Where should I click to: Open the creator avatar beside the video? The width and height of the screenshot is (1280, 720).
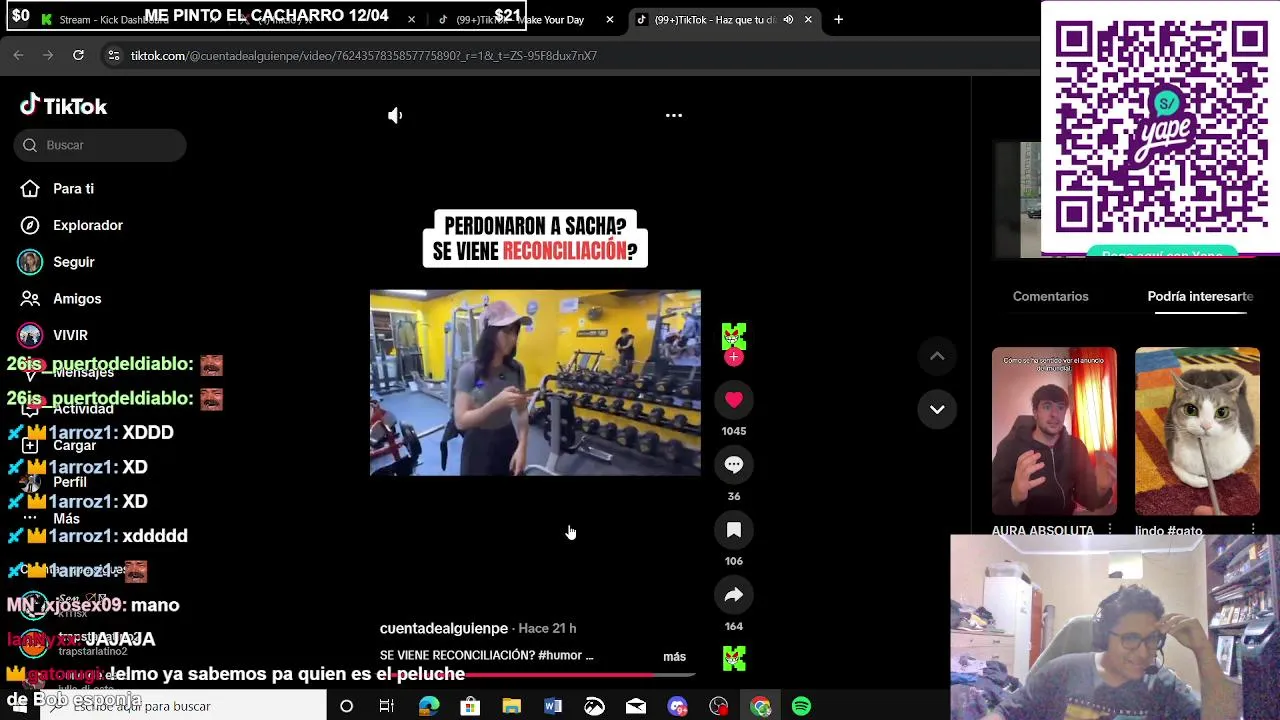[x=734, y=335]
